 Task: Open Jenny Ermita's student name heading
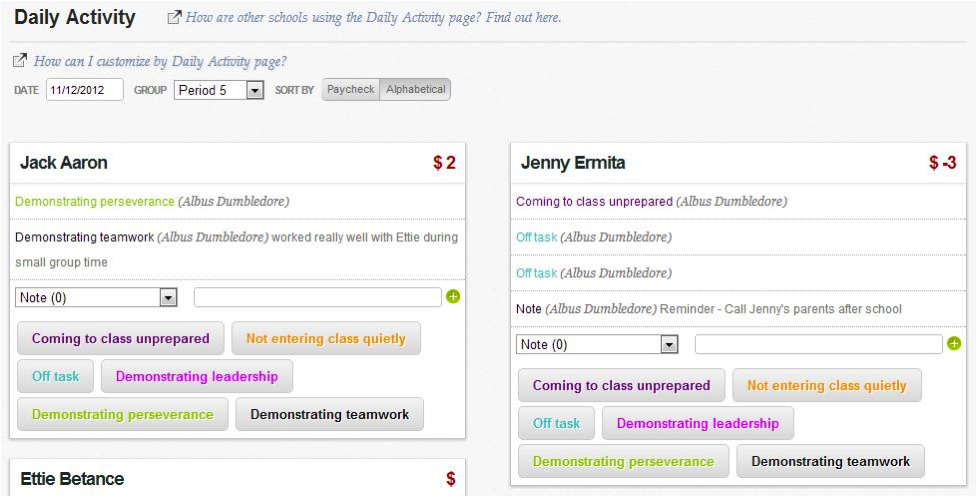pos(573,163)
